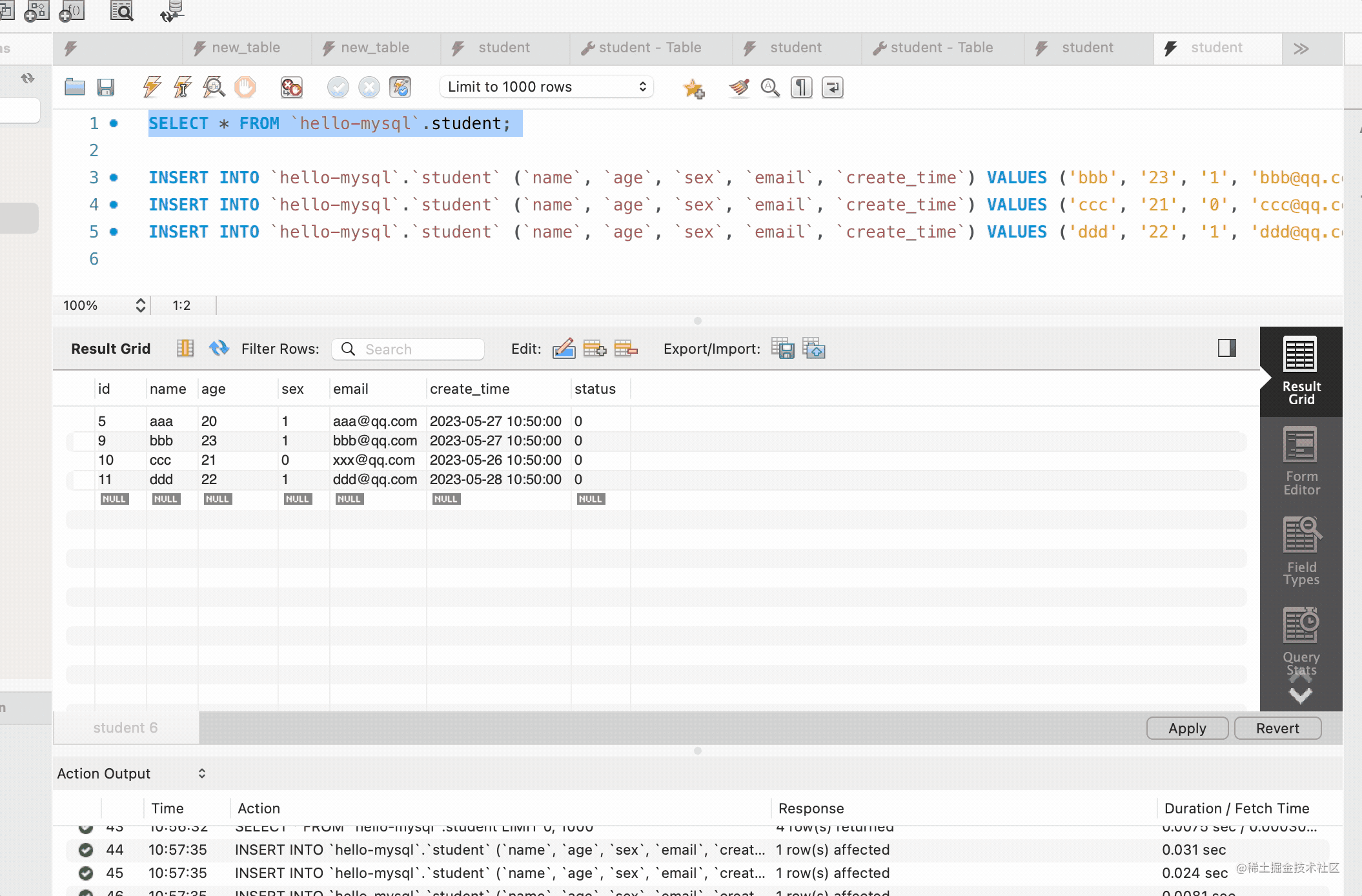This screenshot has width=1362, height=896.
Task: Click the Explain query magnifier icon
Action: pyautogui.click(x=214, y=87)
